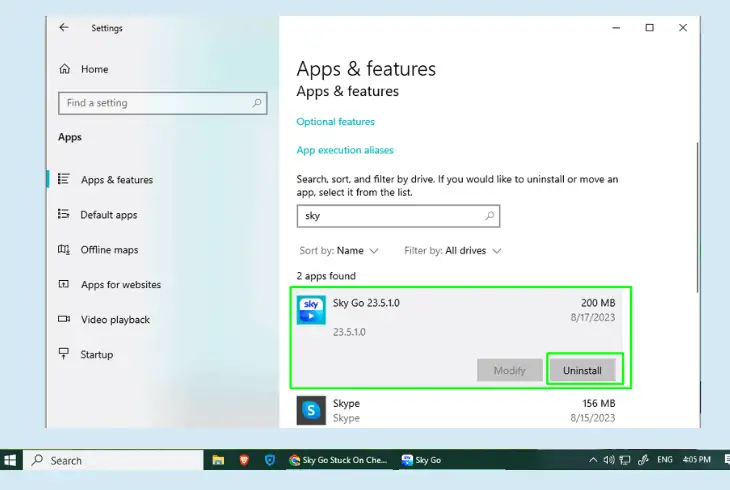
Task: Minimize the Settings window
Action: (x=616, y=28)
